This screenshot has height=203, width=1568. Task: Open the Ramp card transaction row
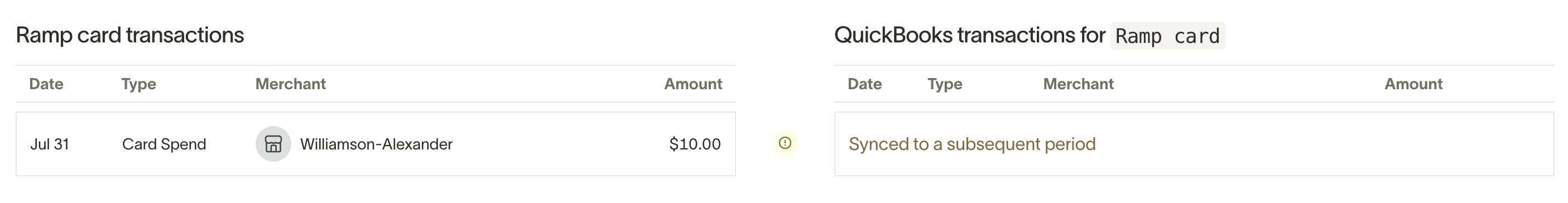point(376,144)
